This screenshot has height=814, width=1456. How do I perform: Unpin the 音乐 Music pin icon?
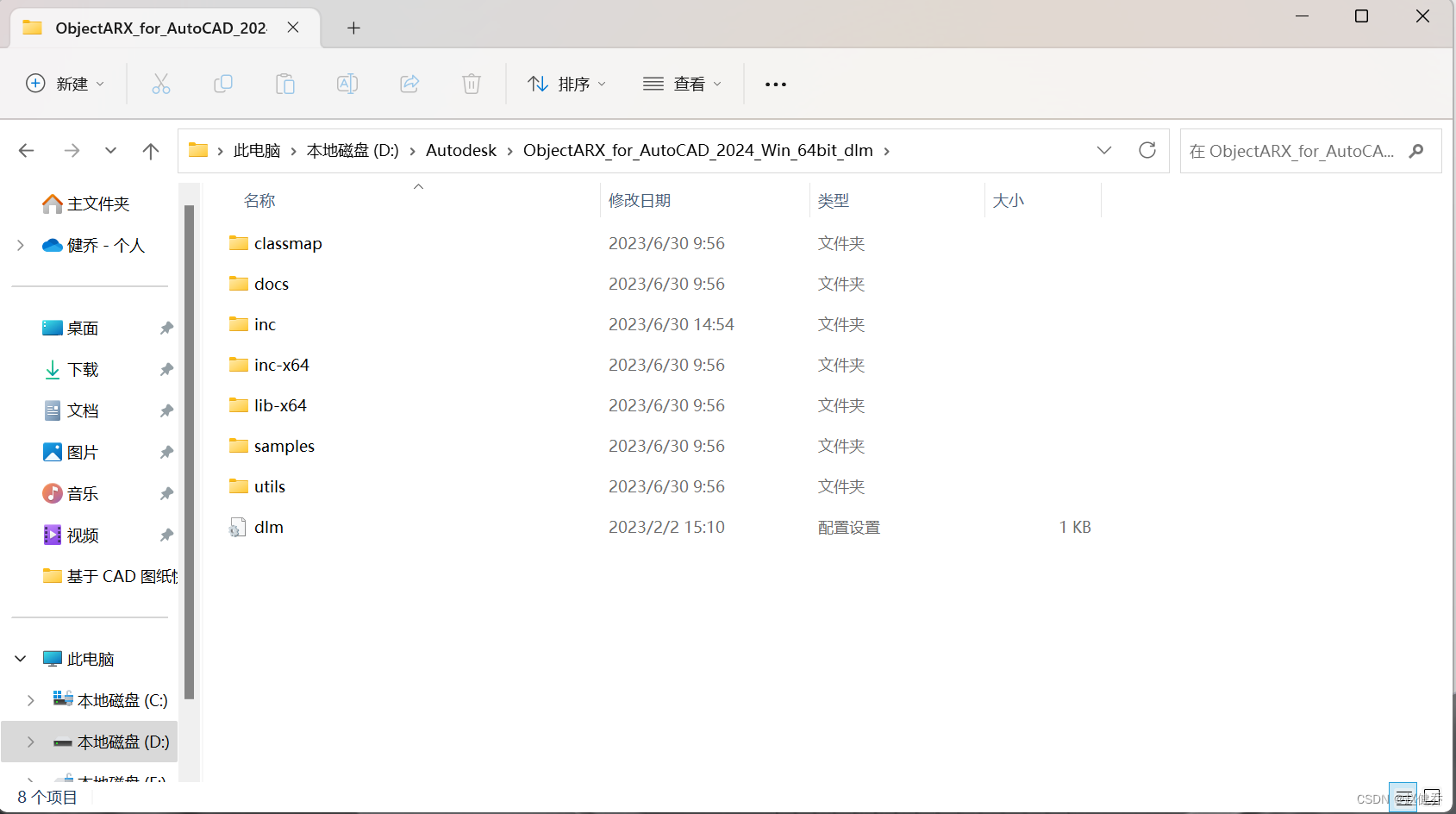coord(166,493)
